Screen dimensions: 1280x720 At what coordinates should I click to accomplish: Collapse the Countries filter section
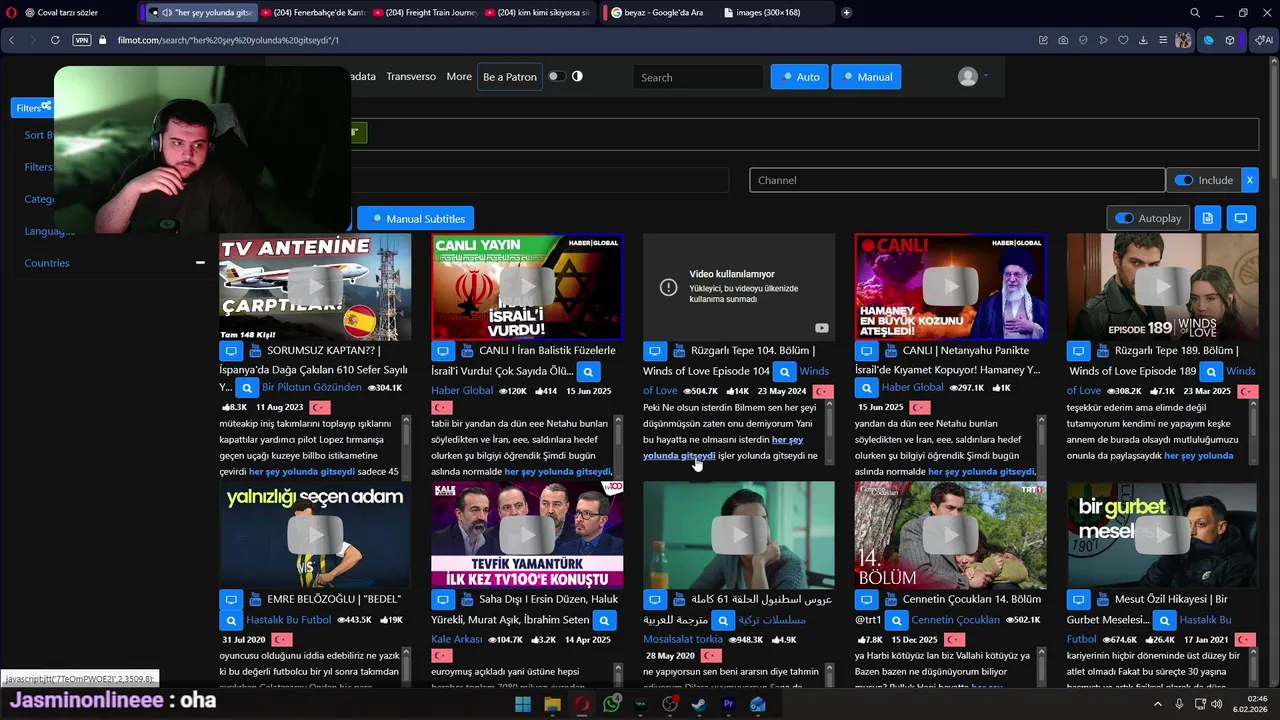click(200, 263)
